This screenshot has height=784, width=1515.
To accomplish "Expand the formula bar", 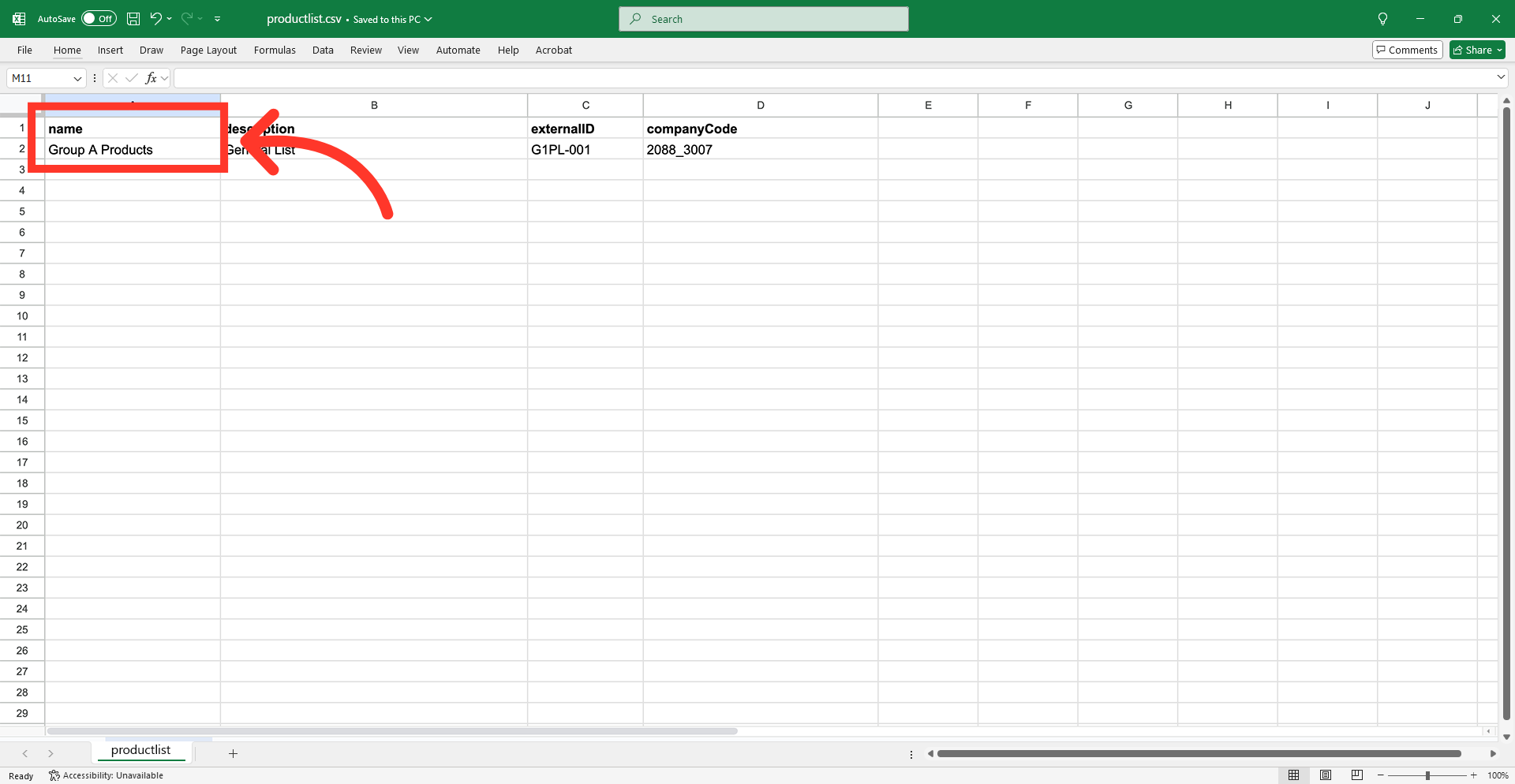I will (x=1500, y=77).
